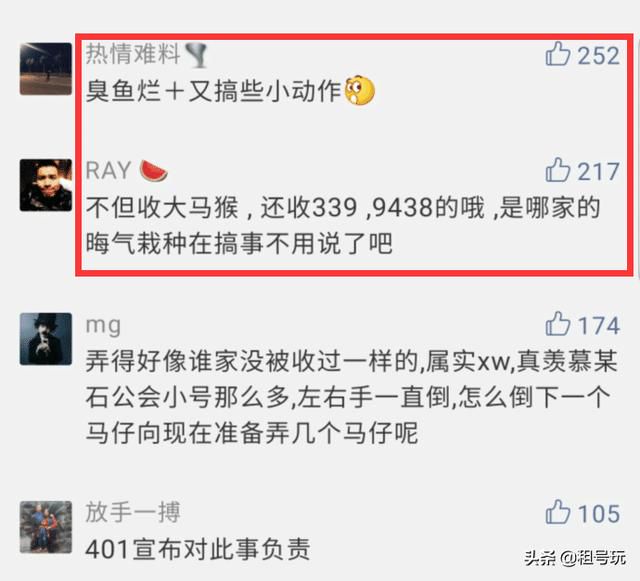640x581 pixels.
Task: Tap thumbs-up on 放手一搏's comment
Action: [558, 512]
